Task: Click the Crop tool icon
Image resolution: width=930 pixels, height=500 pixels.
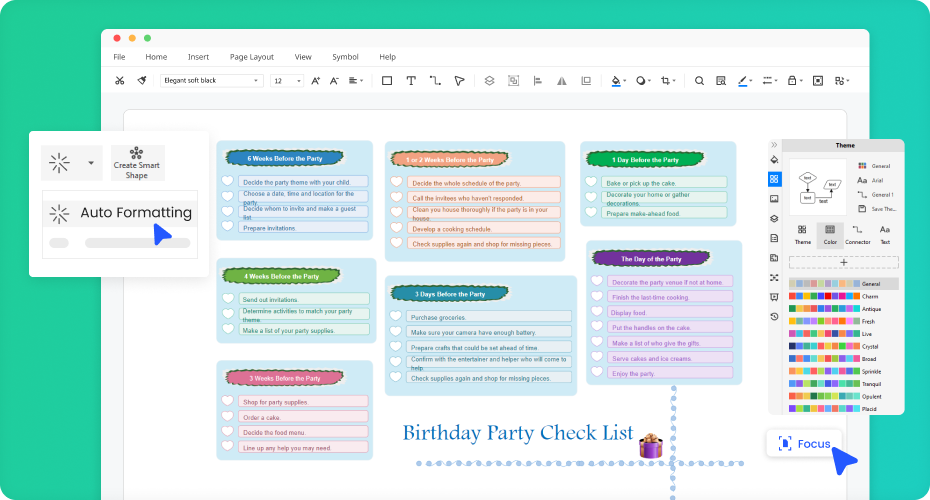Action: point(666,81)
